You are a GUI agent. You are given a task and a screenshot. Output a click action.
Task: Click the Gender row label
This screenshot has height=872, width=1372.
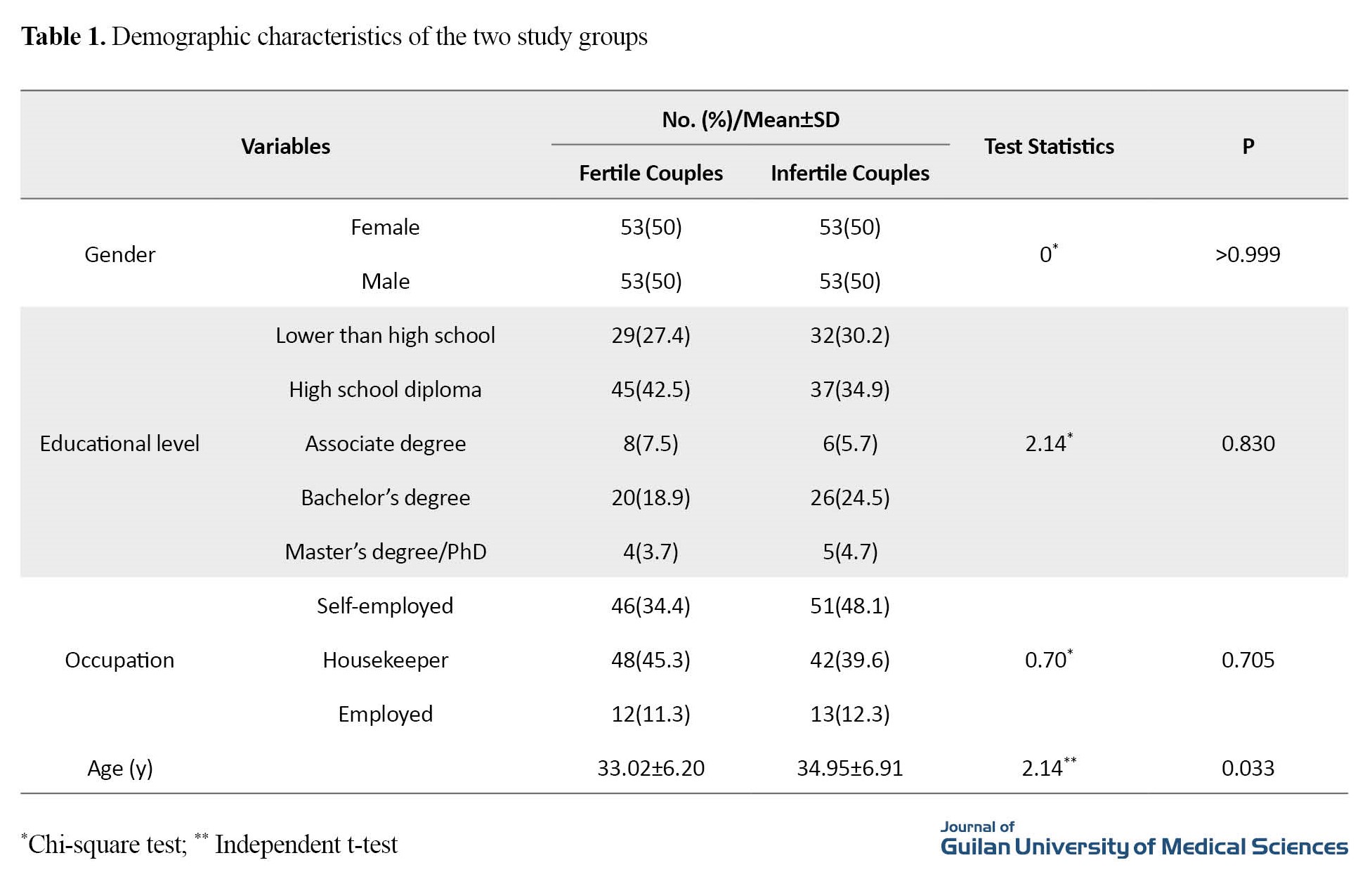click(x=119, y=254)
